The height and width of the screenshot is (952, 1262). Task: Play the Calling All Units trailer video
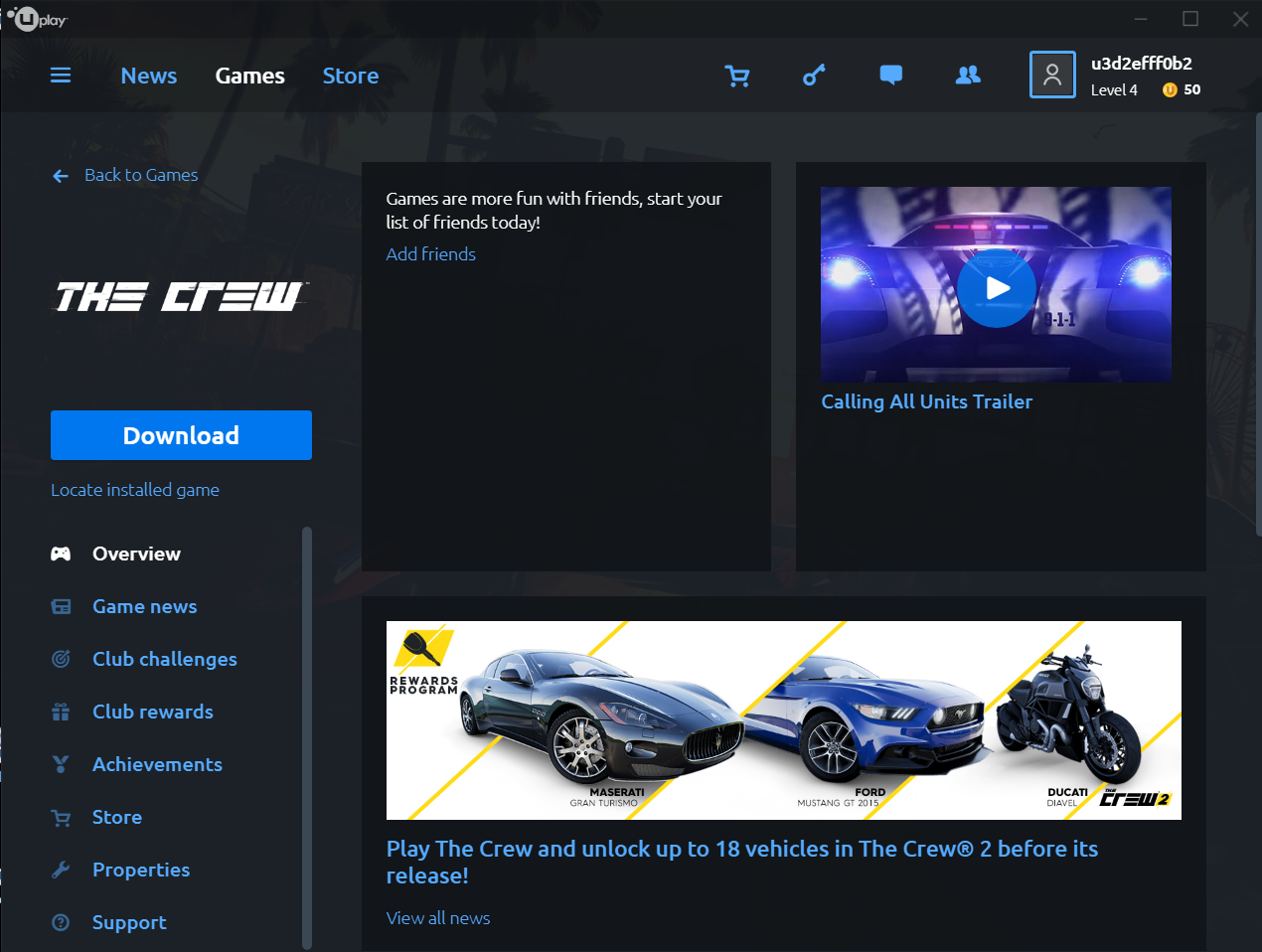click(997, 288)
